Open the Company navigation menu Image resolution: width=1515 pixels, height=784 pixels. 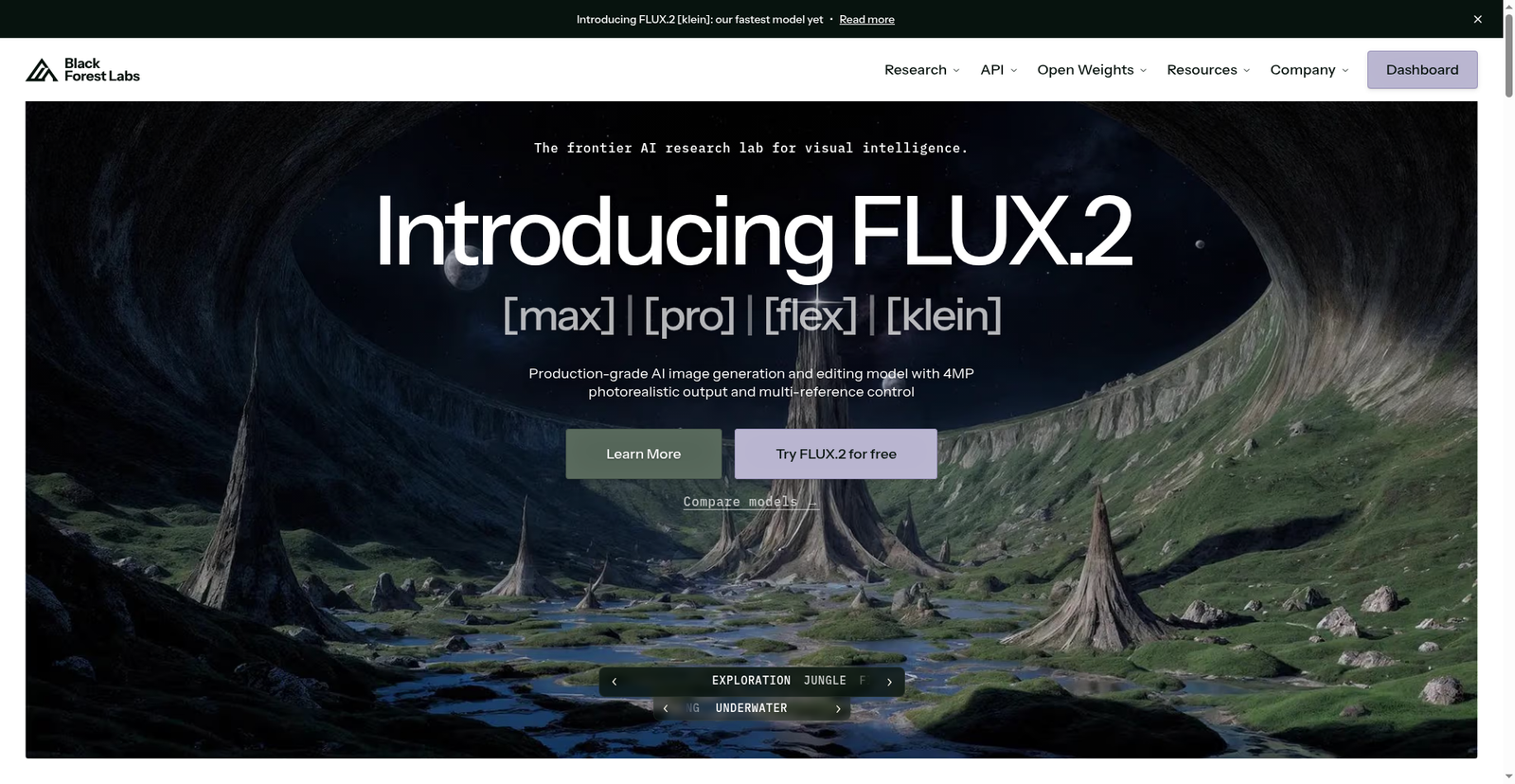point(1310,70)
